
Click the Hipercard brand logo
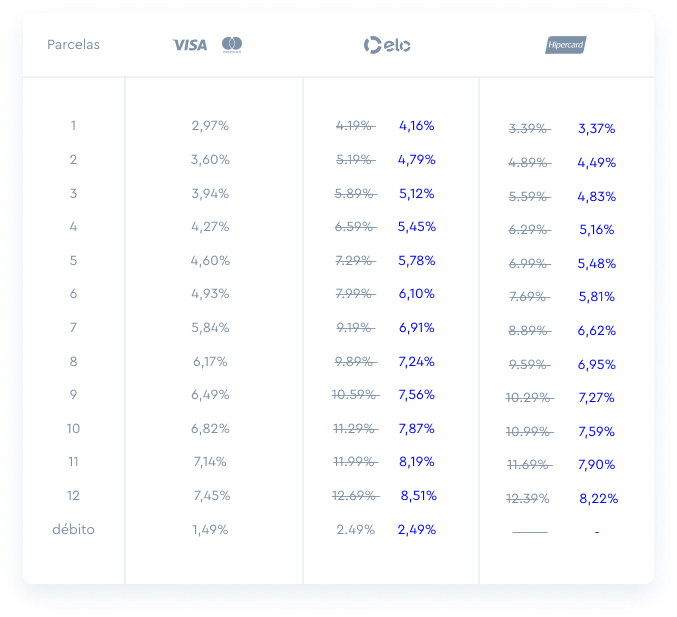click(x=565, y=45)
